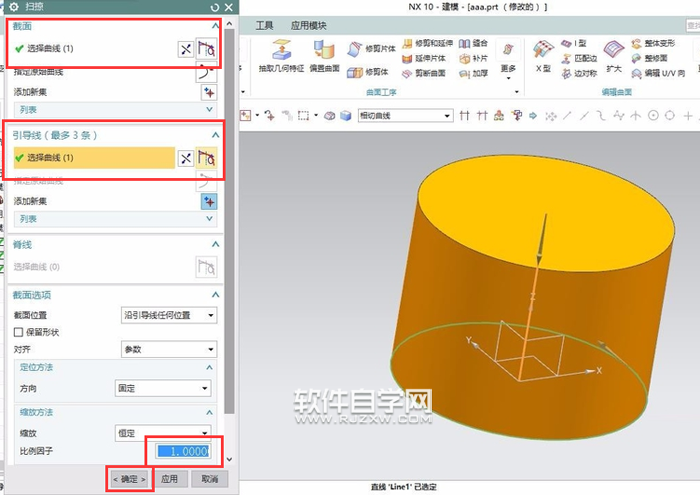Click the 应用 button
The image size is (700, 495).
(x=169, y=479)
